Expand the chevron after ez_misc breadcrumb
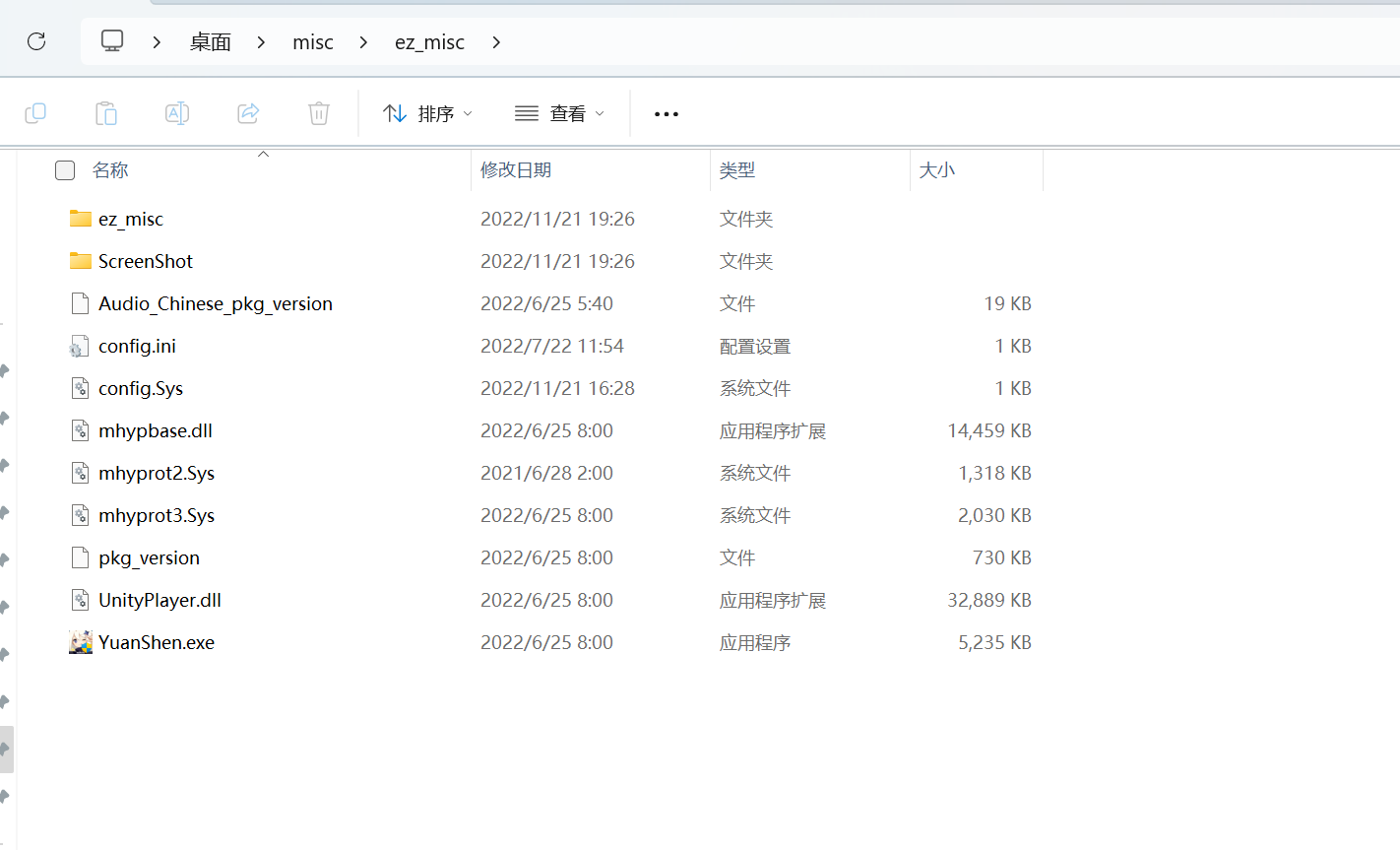 click(496, 42)
